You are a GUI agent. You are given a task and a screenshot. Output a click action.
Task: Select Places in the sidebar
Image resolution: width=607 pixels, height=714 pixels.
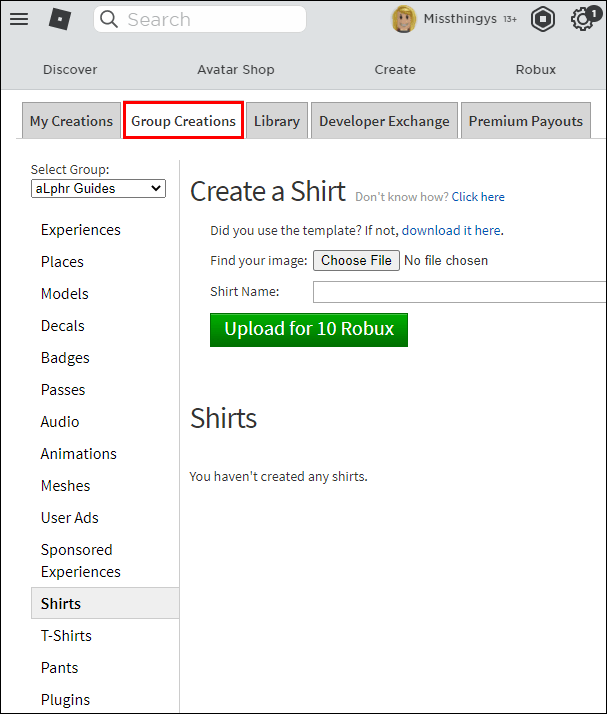pos(62,262)
